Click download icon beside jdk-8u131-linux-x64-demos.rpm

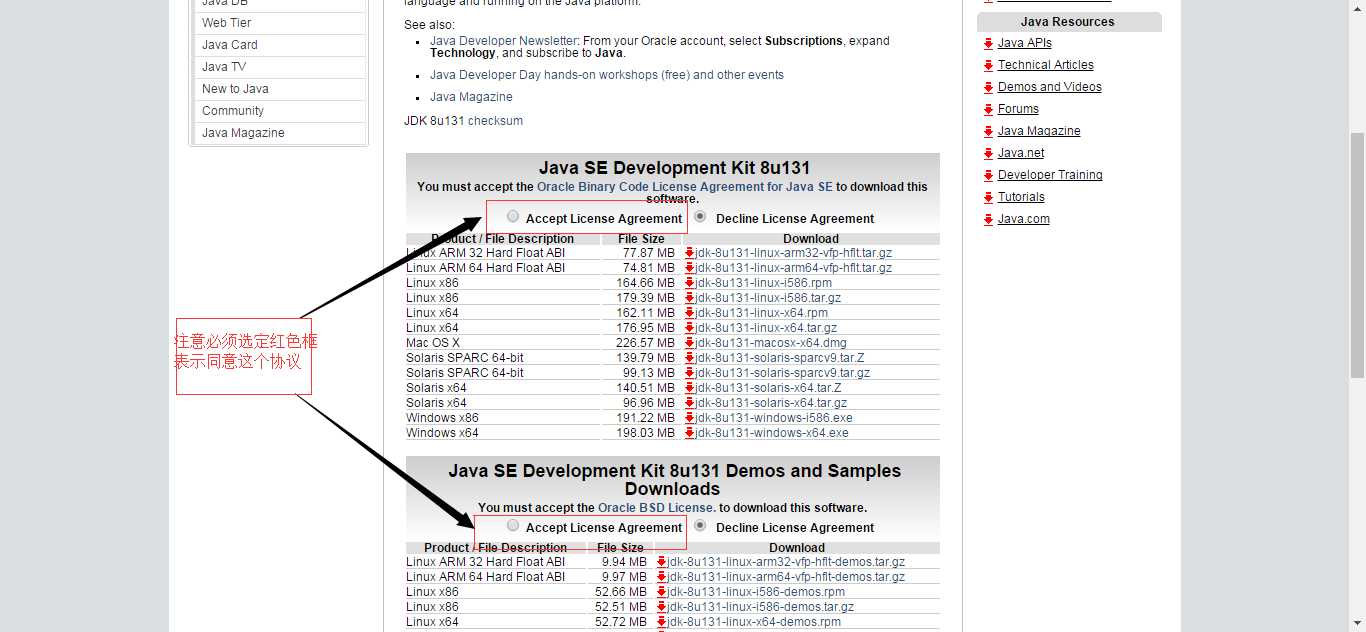(662, 622)
